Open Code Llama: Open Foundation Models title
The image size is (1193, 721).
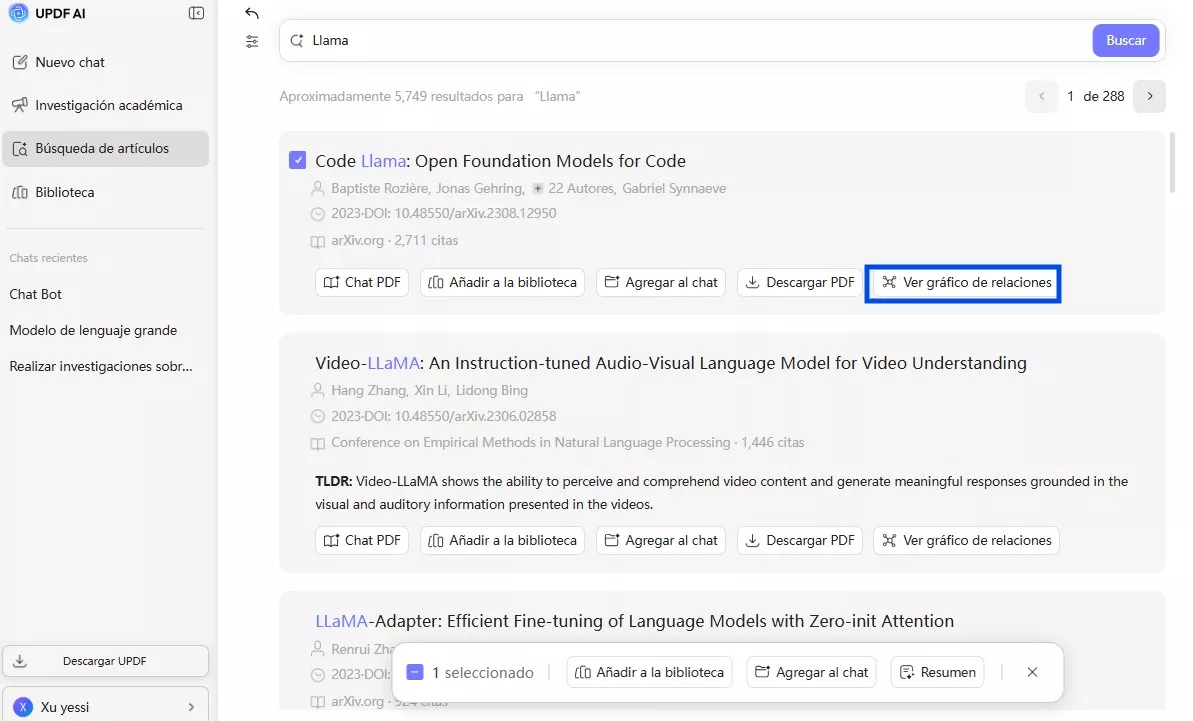click(x=501, y=161)
